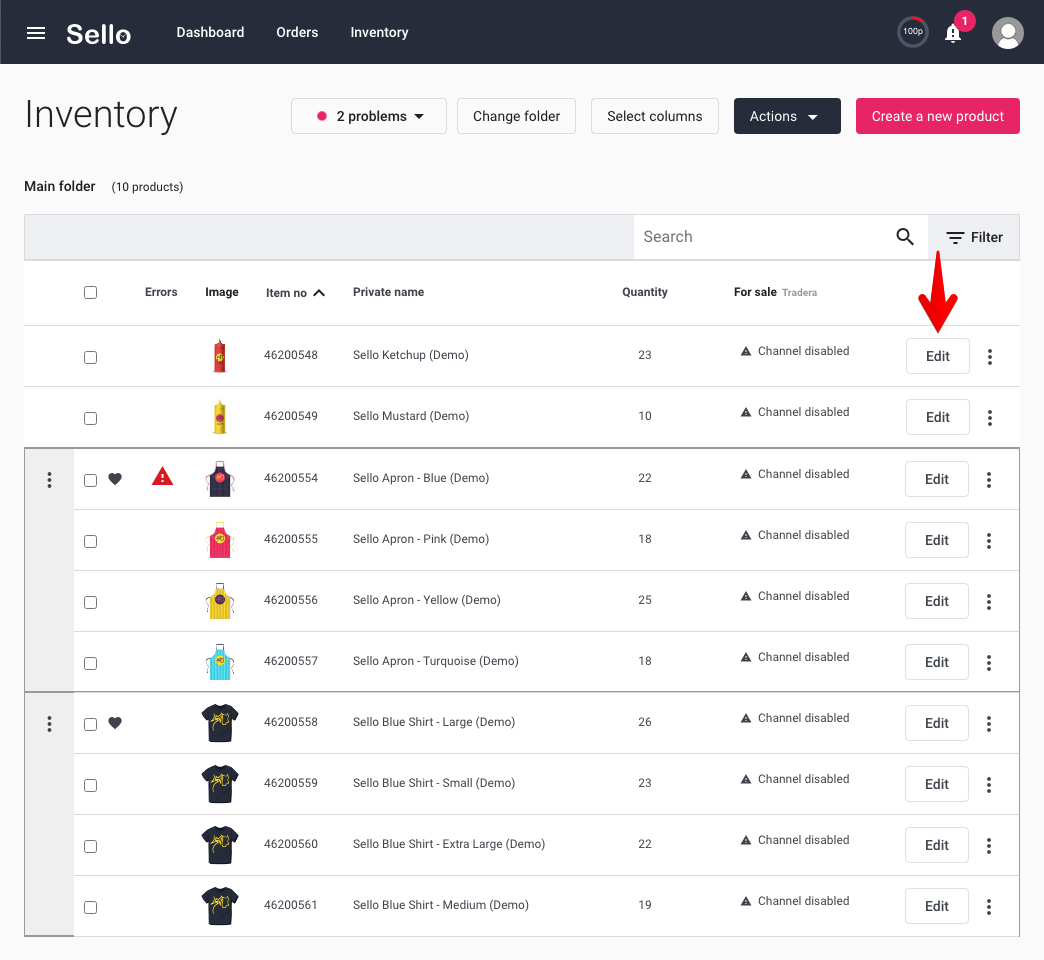Open the Actions dropdown
The image size is (1044, 960).
coord(787,116)
